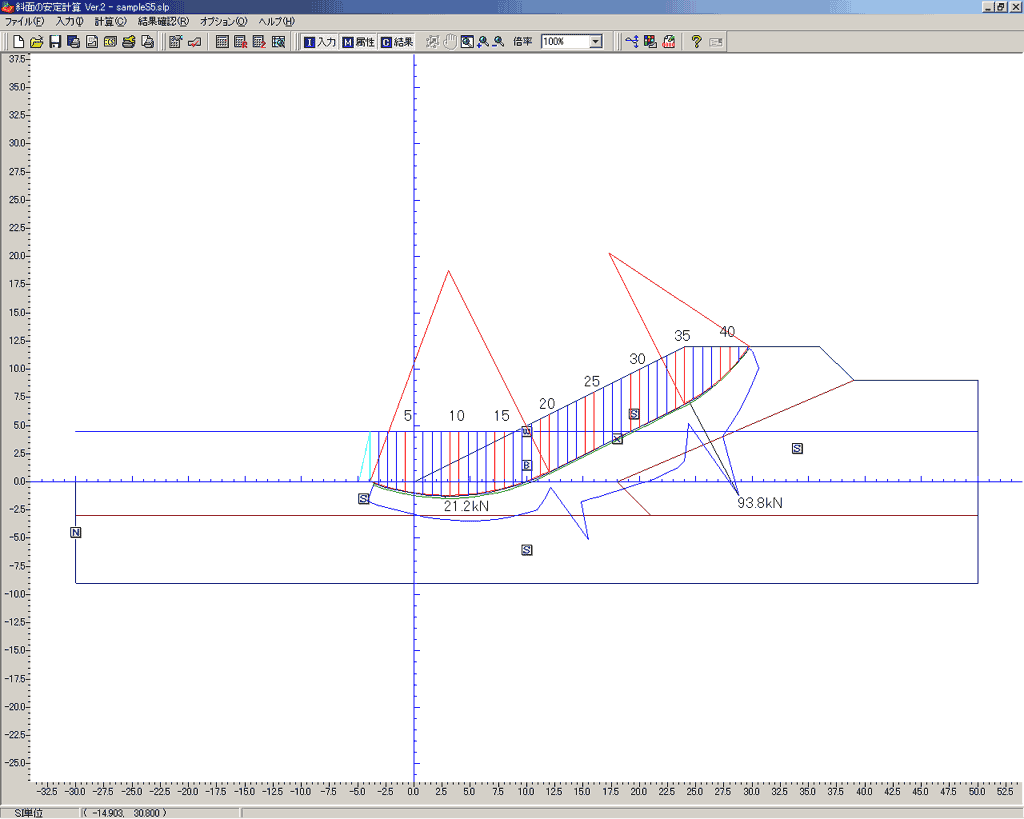Click the zoom-to-fit window icon
Screen dimensions: 1024x819
click(x=467, y=42)
